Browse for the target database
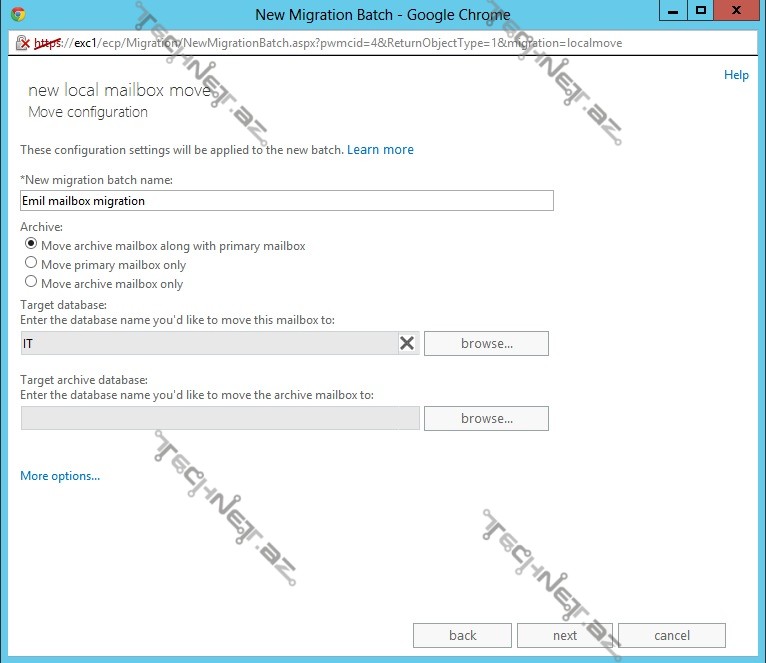Image resolution: width=766 pixels, height=663 pixels. (x=486, y=343)
